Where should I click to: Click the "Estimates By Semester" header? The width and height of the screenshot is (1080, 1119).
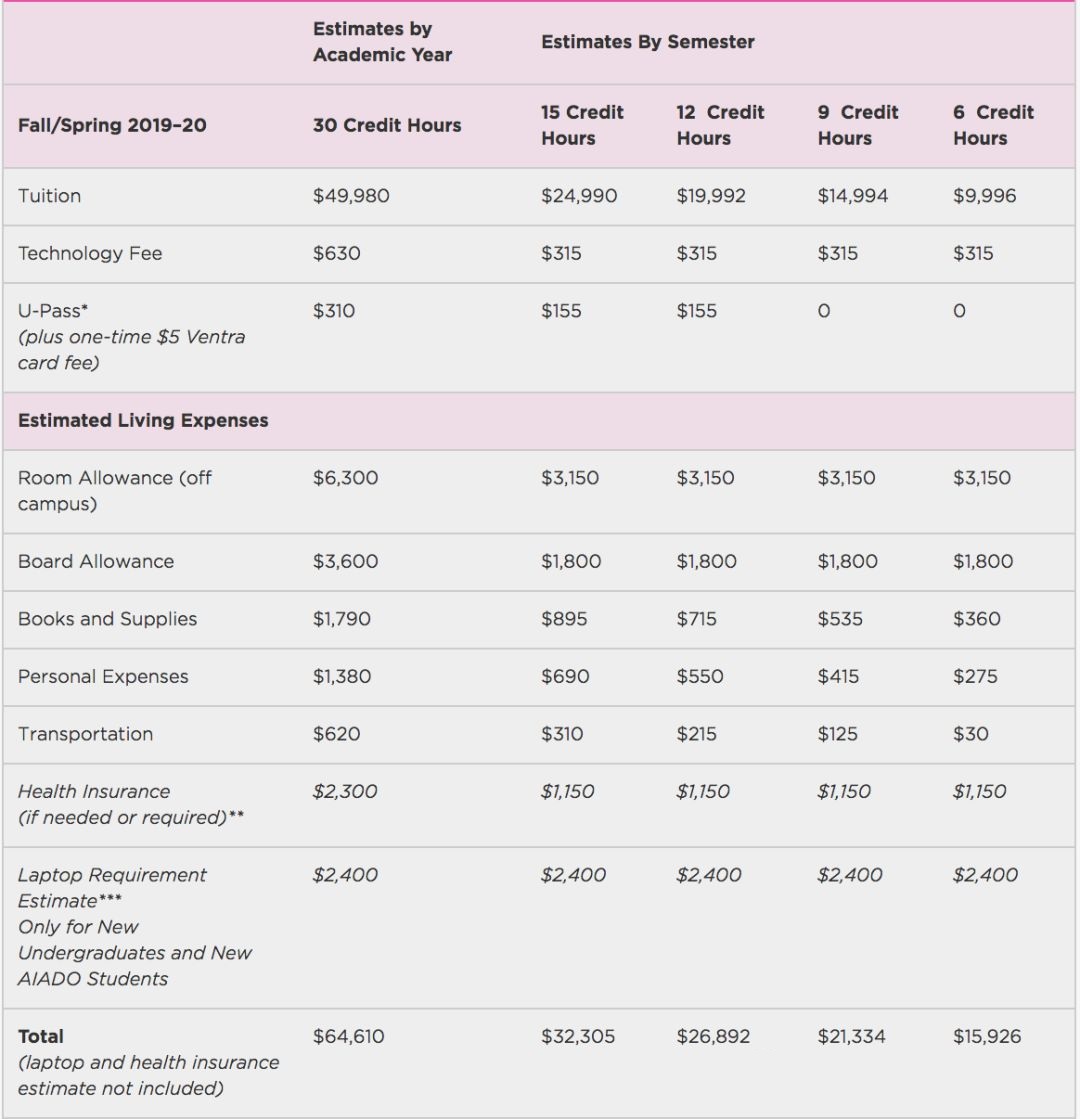click(647, 42)
